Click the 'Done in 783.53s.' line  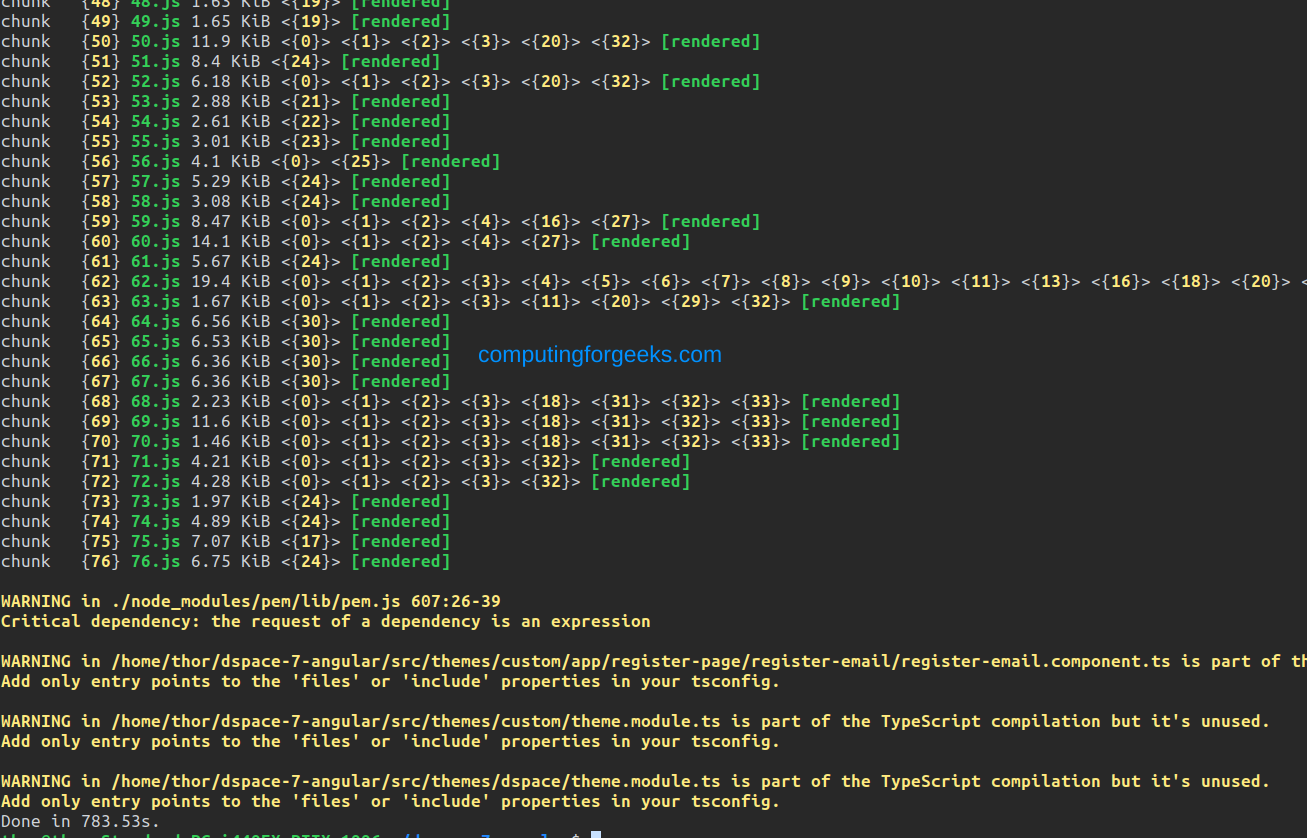pyautogui.click(x=80, y=821)
